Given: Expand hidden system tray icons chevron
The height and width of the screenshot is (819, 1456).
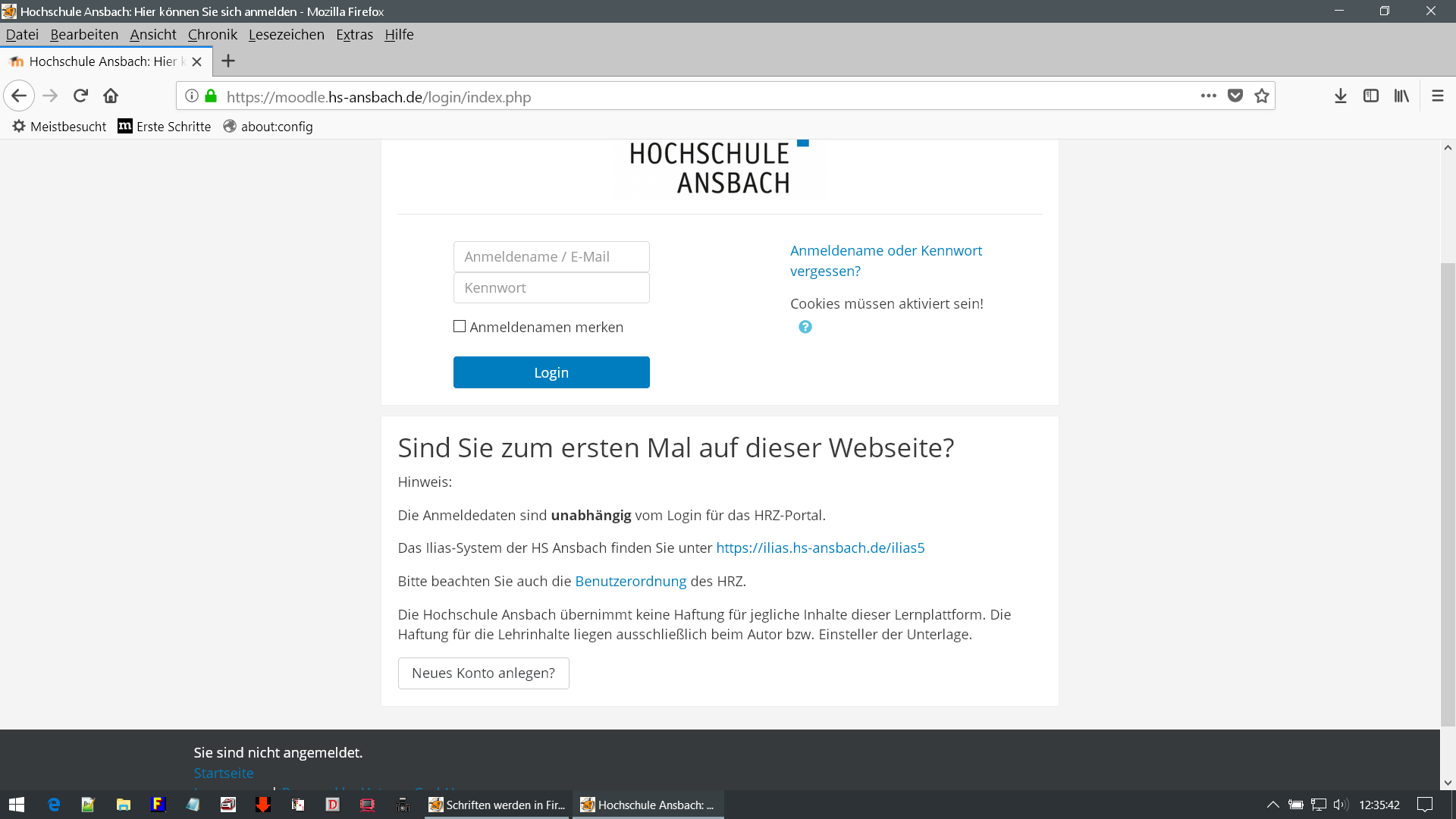Looking at the screenshot, I should point(1272,805).
